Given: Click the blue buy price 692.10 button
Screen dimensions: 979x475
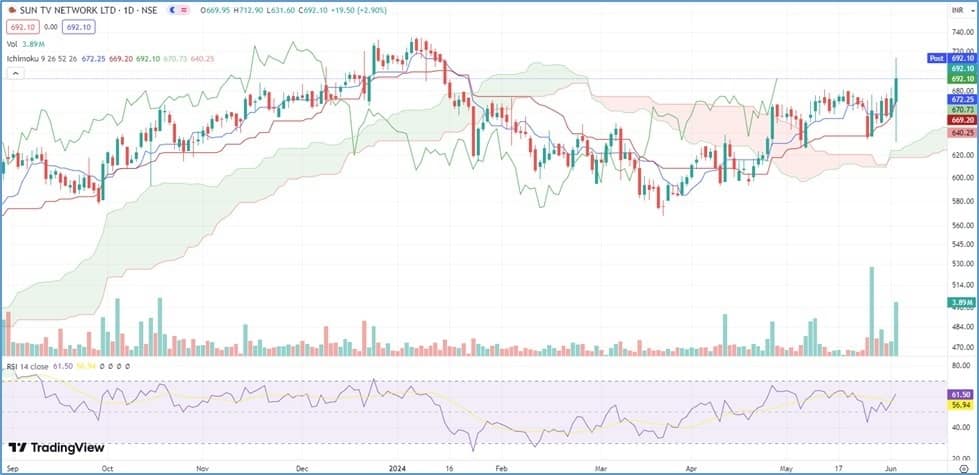Looking at the screenshot, I should [77, 25].
